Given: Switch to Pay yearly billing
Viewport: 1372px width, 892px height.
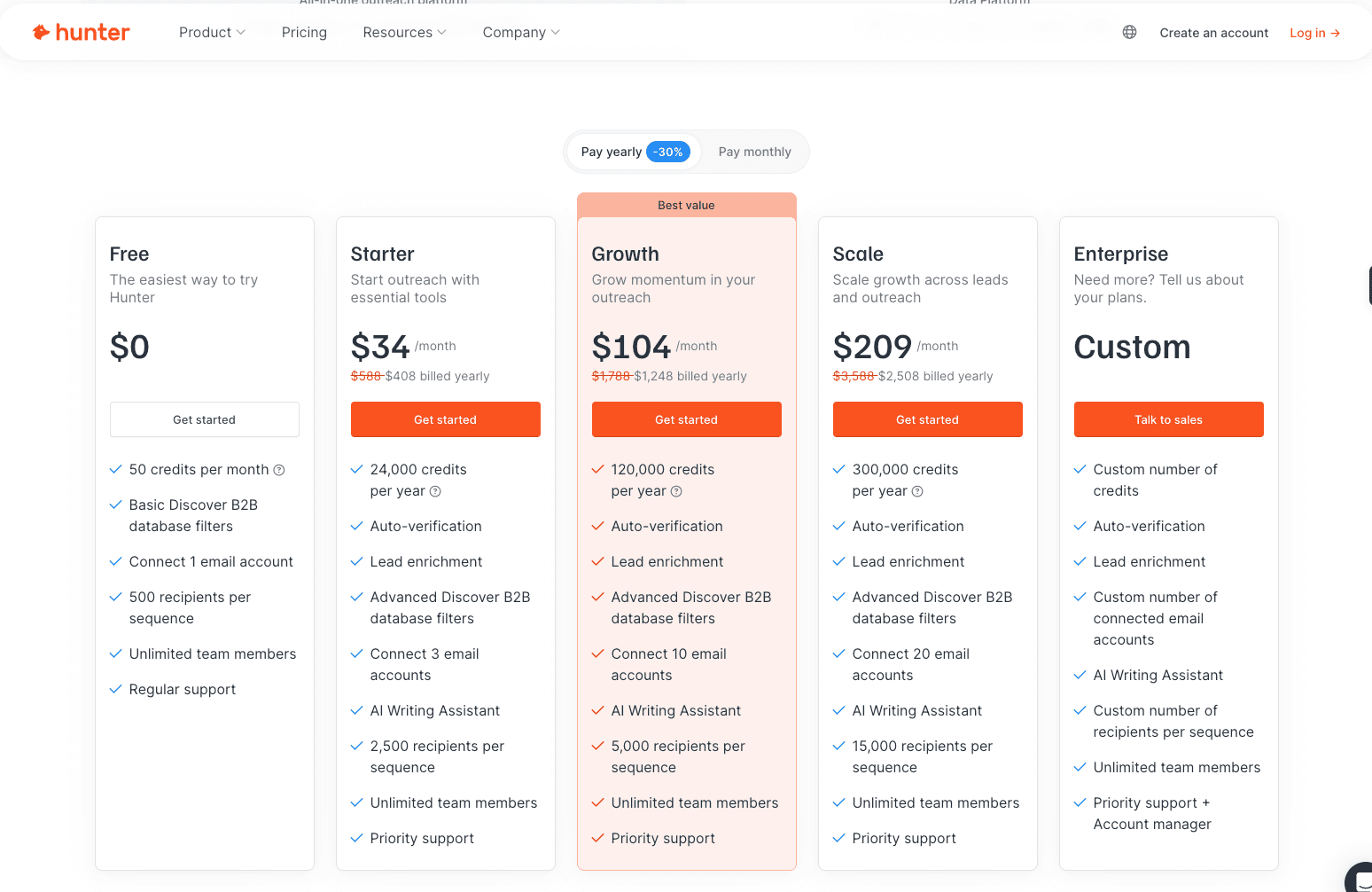Looking at the screenshot, I should coord(612,152).
